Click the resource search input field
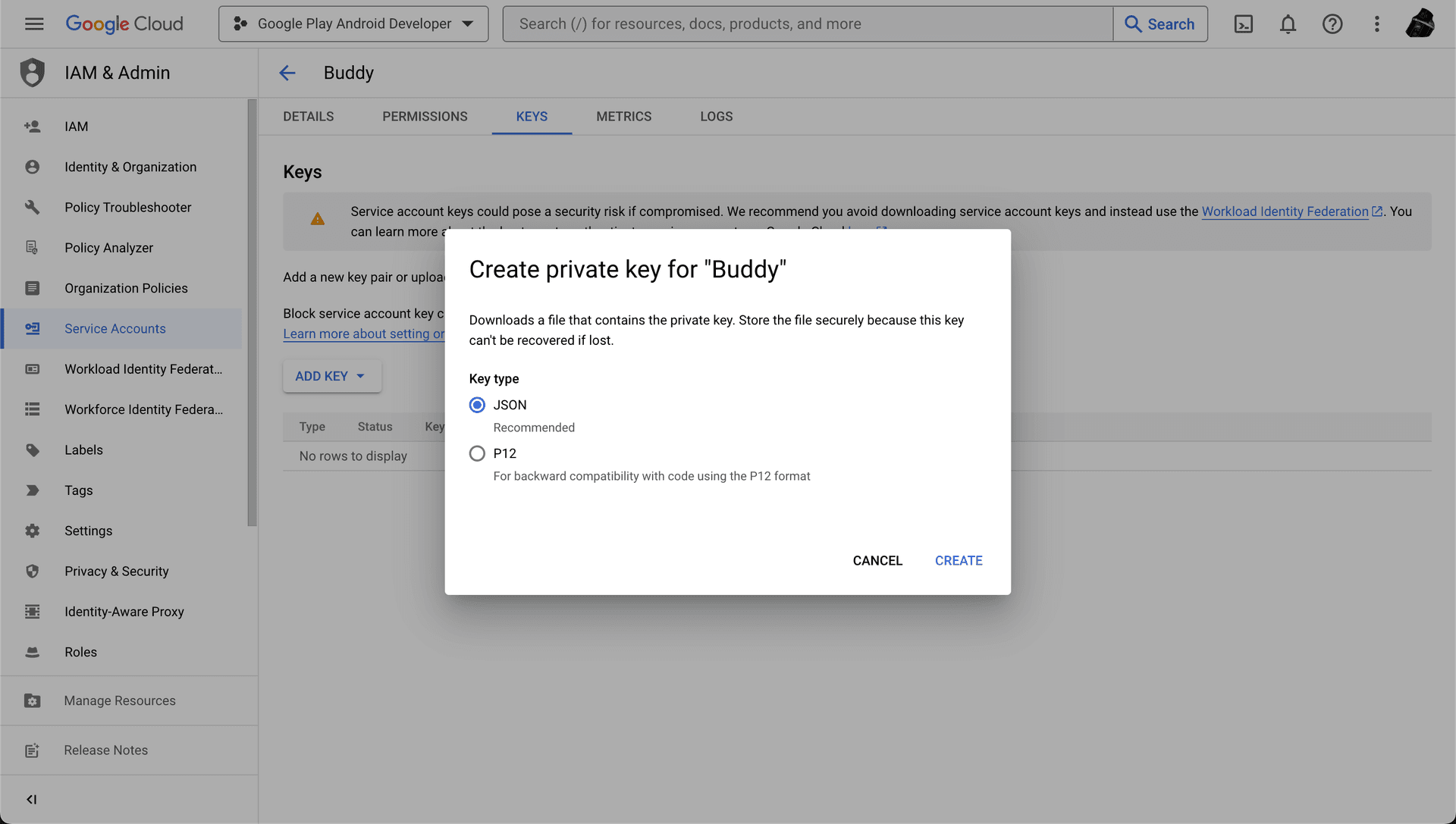1456x824 pixels. pyautogui.click(x=808, y=24)
